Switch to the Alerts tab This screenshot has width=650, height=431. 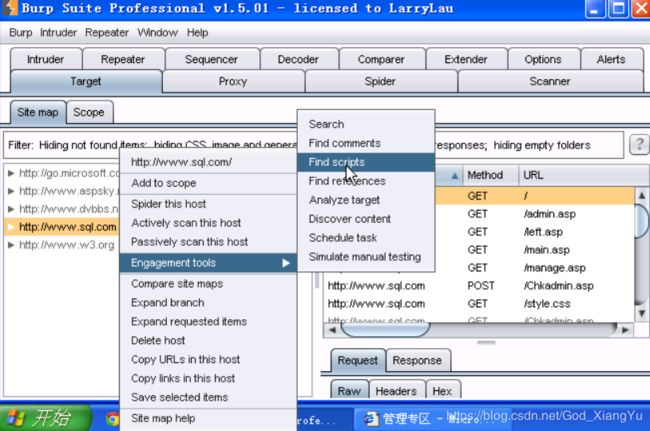(611, 59)
